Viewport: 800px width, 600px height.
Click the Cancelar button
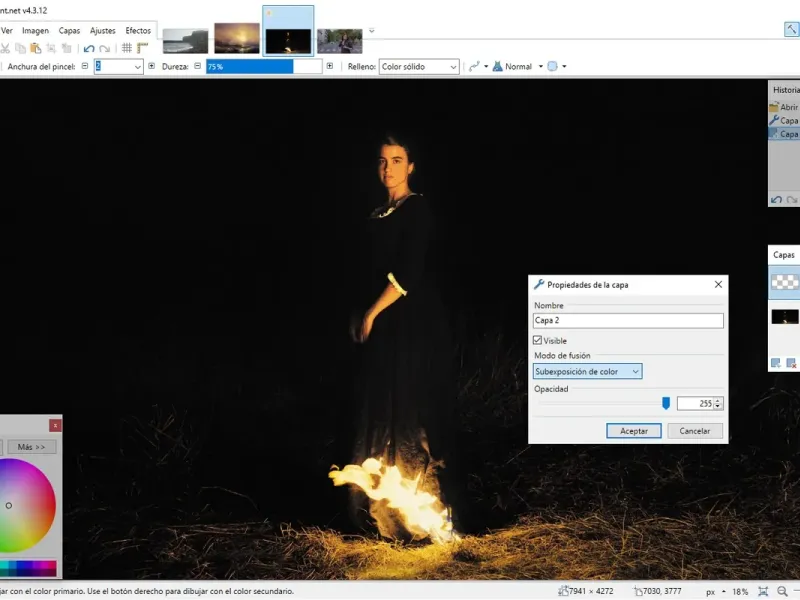pyautogui.click(x=695, y=431)
